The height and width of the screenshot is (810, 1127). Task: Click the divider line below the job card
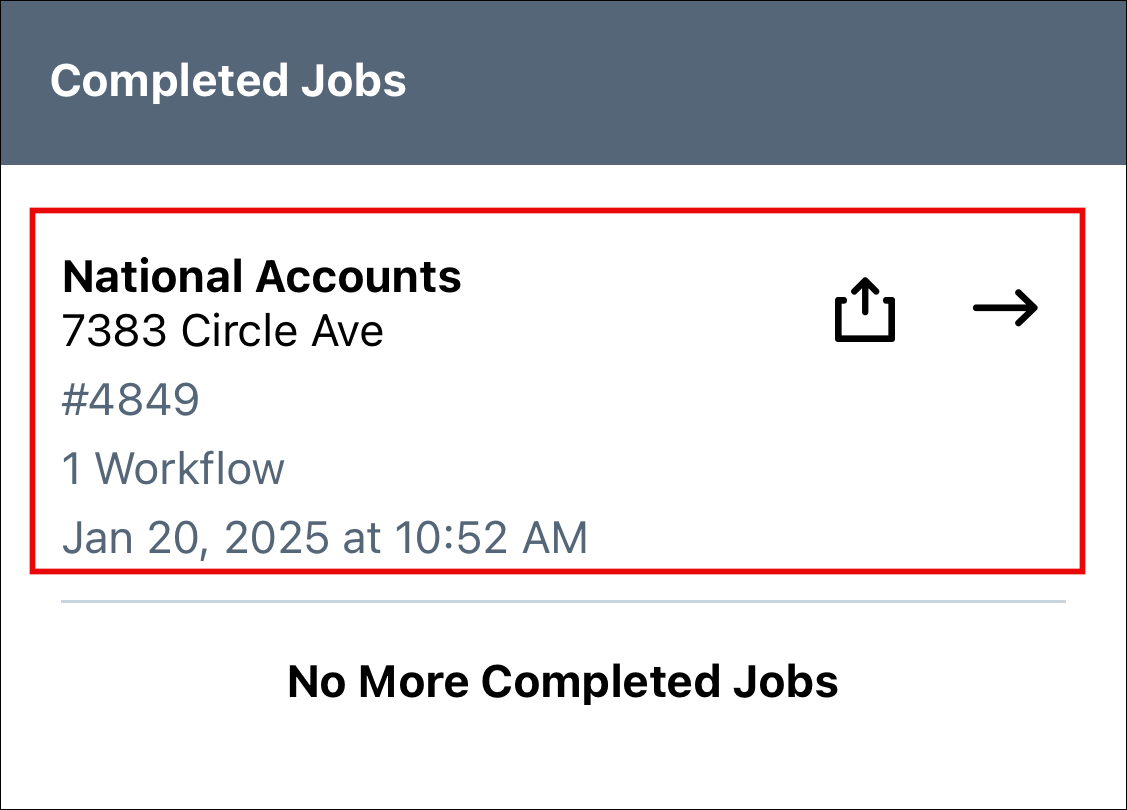point(563,601)
